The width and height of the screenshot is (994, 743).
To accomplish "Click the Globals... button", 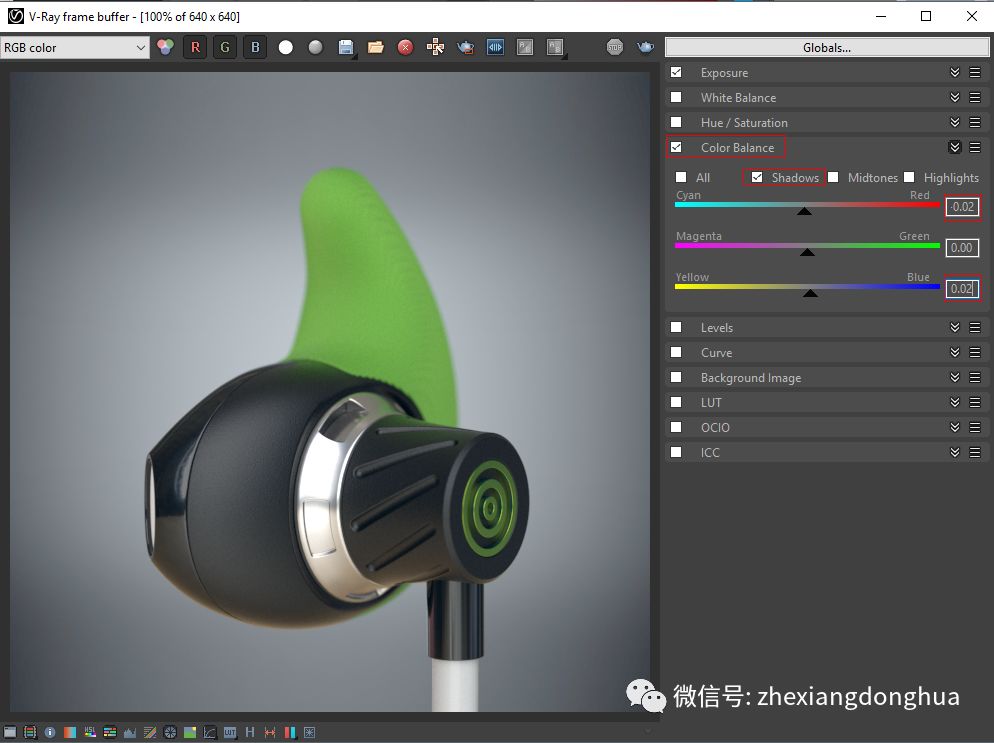I will point(827,48).
